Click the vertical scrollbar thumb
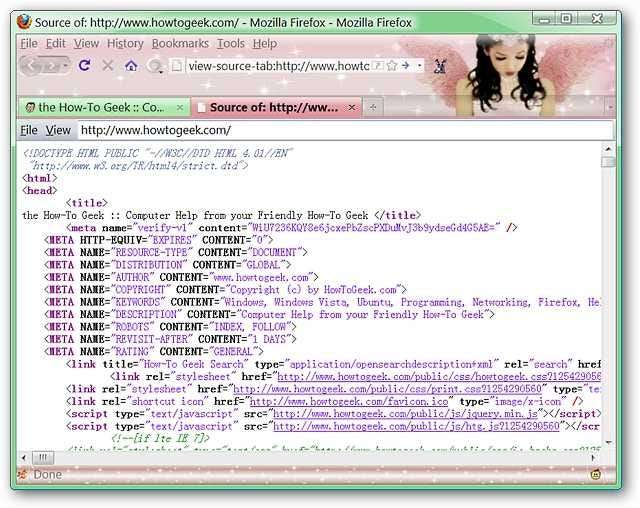This screenshot has width=640, height=508. [608, 162]
